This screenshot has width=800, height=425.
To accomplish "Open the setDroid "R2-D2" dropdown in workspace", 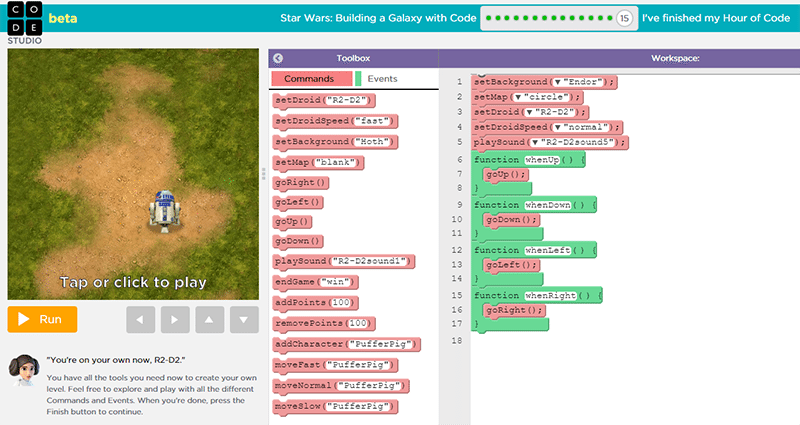I will point(530,112).
